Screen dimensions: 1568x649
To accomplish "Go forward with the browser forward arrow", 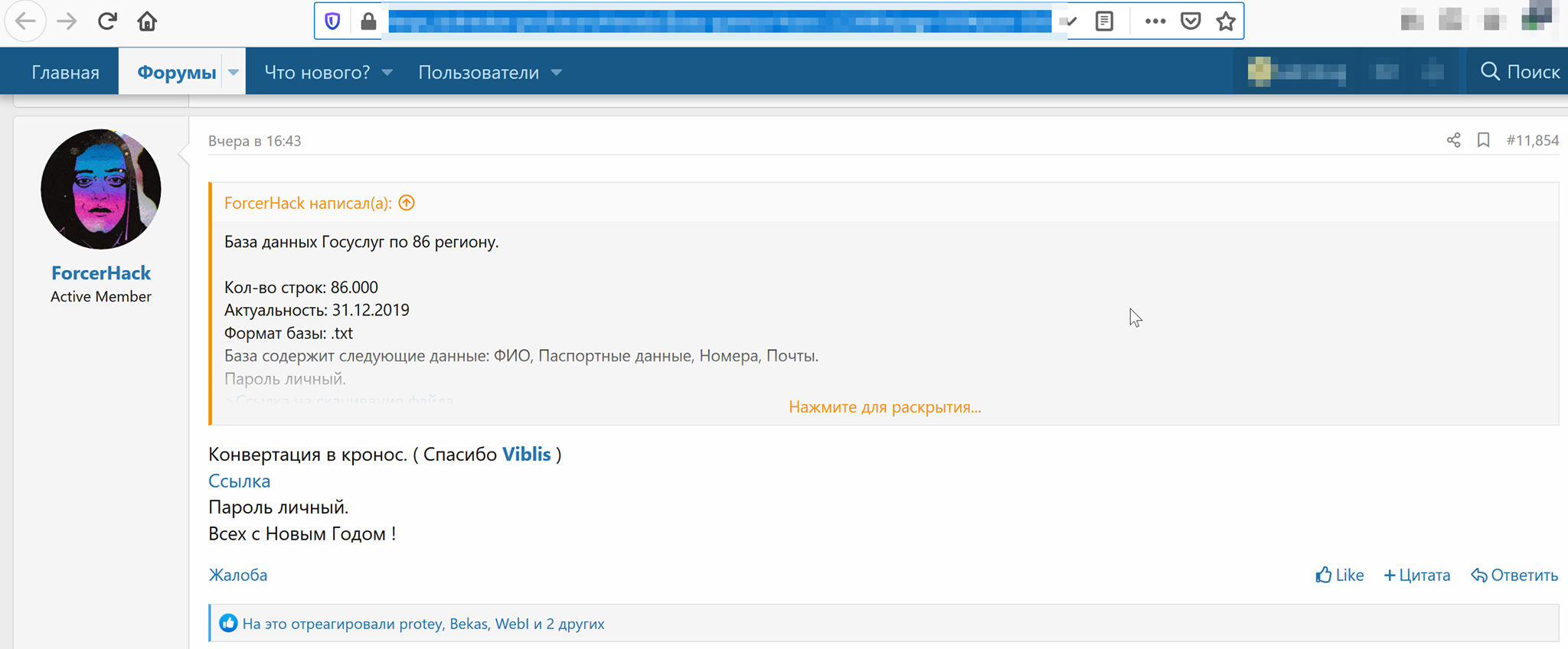I will 67,21.
